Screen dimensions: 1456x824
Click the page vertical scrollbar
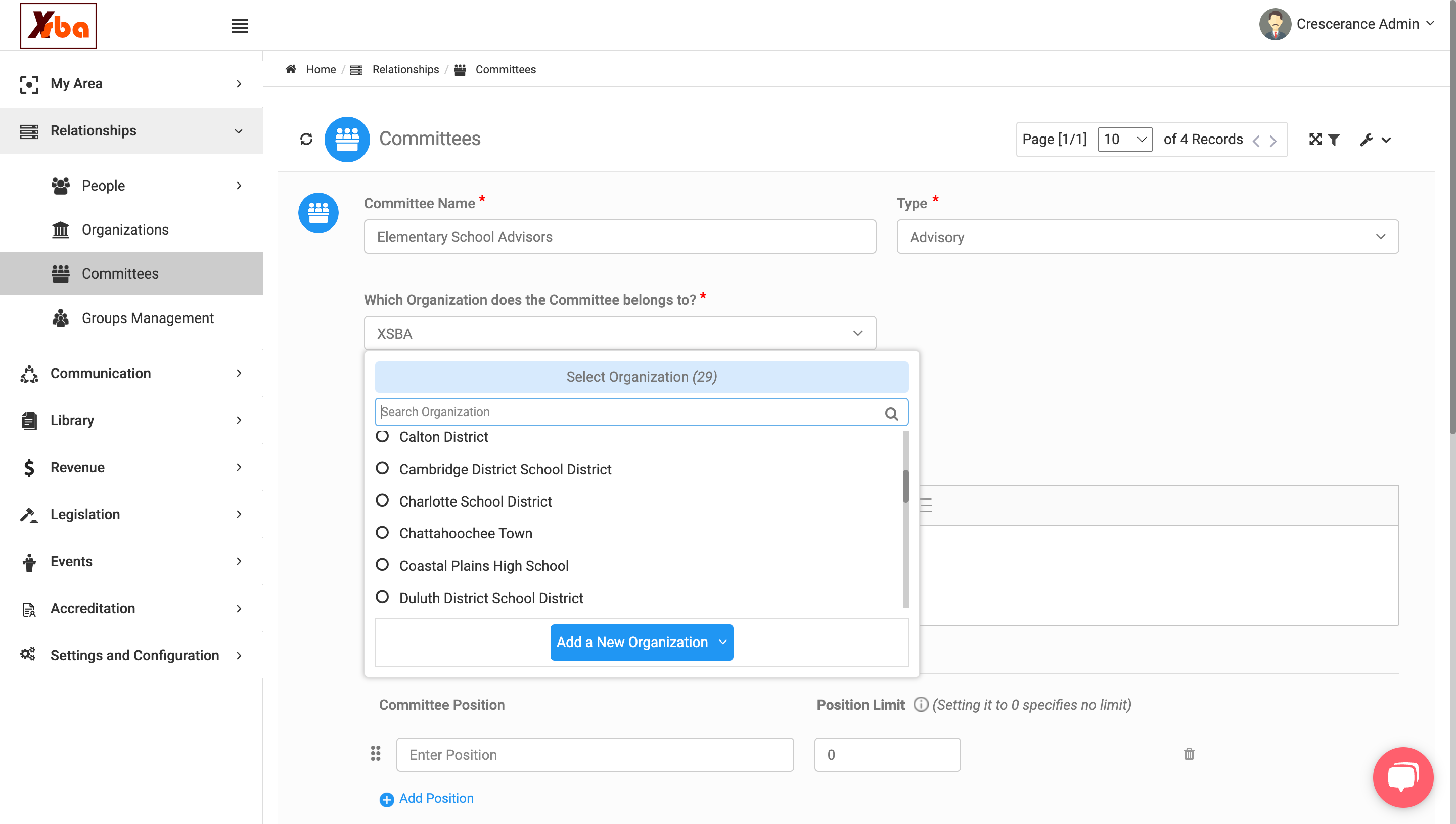[1452, 218]
